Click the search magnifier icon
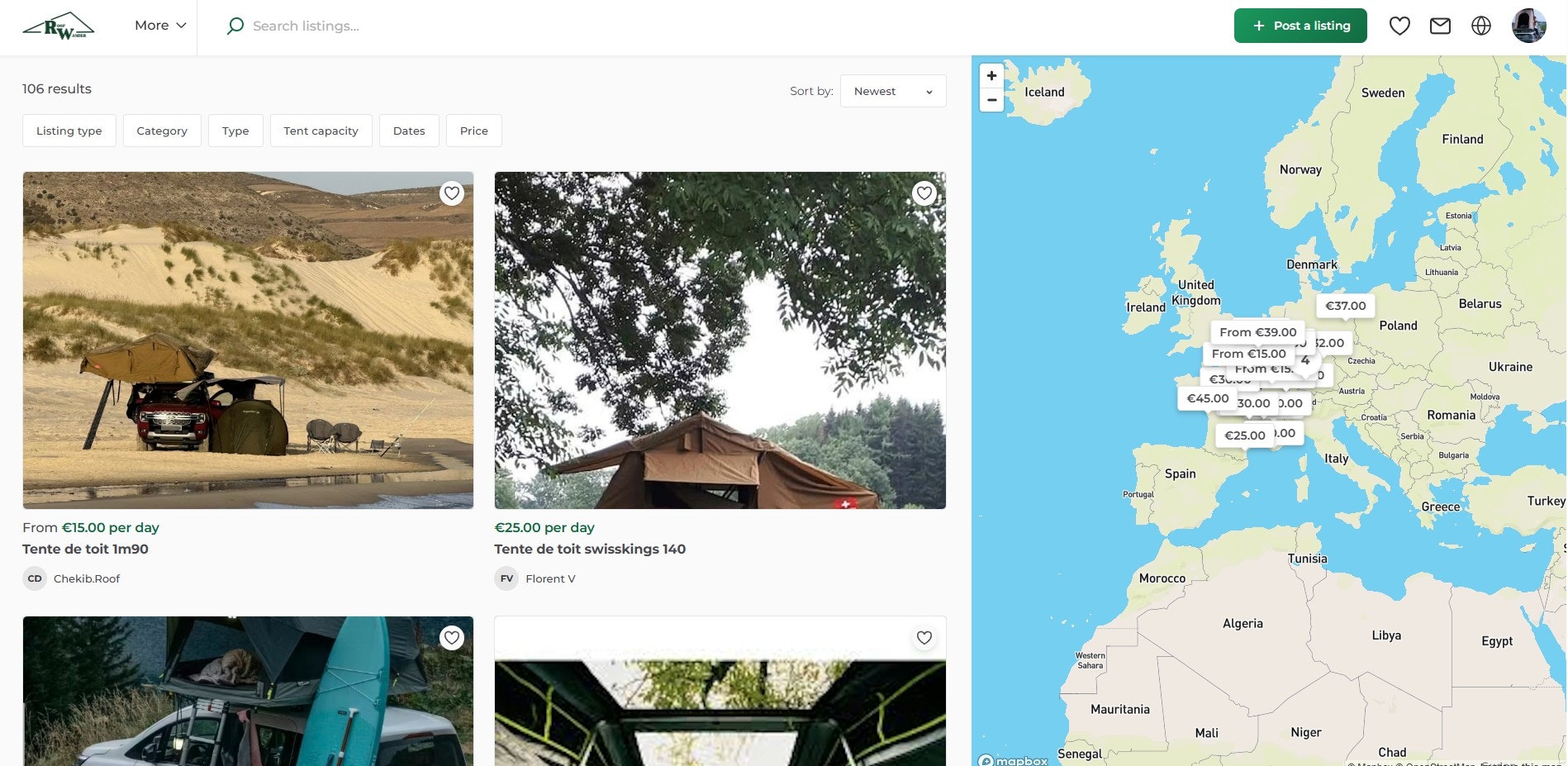1568x766 pixels. point(235,26)
